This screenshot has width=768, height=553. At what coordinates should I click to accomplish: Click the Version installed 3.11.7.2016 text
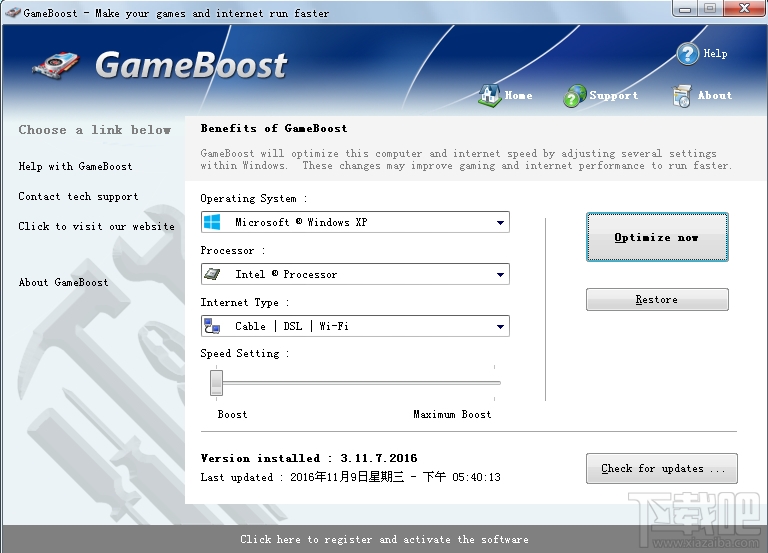point(309,458)
